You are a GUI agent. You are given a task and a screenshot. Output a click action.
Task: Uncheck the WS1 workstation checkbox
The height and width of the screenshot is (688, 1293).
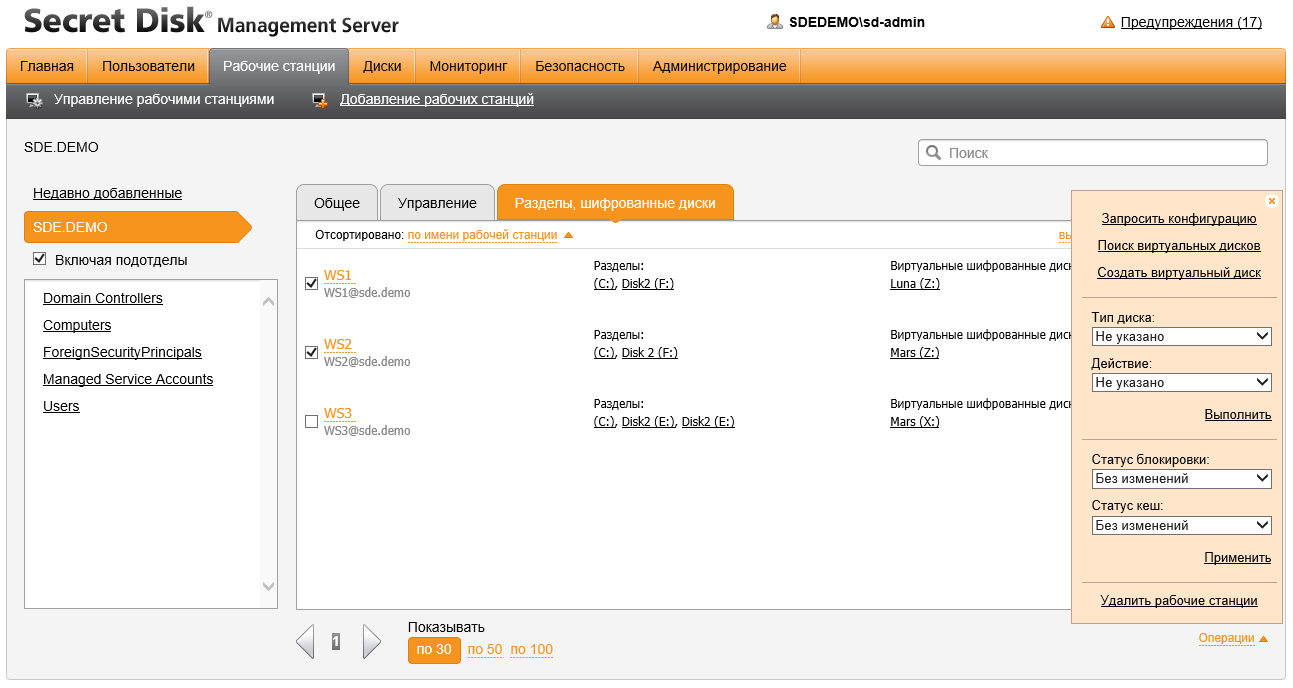[x=311, y=283]
